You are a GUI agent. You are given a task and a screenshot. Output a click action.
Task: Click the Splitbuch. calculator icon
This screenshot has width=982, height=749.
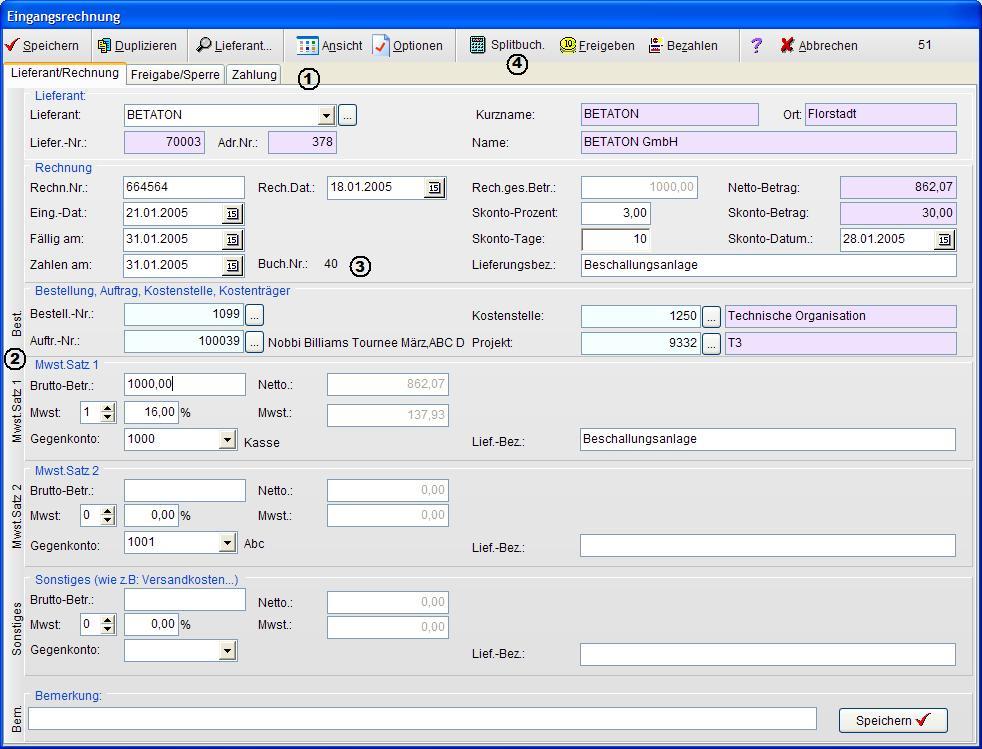click(x=477, y=45)
